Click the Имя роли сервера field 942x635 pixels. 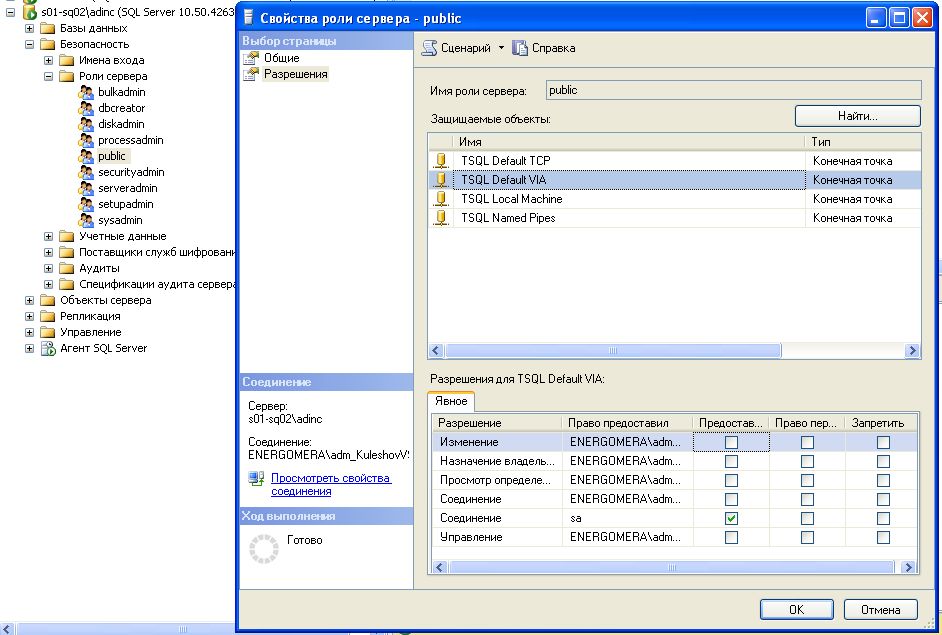pyautogui.click(x=734, y=91)
